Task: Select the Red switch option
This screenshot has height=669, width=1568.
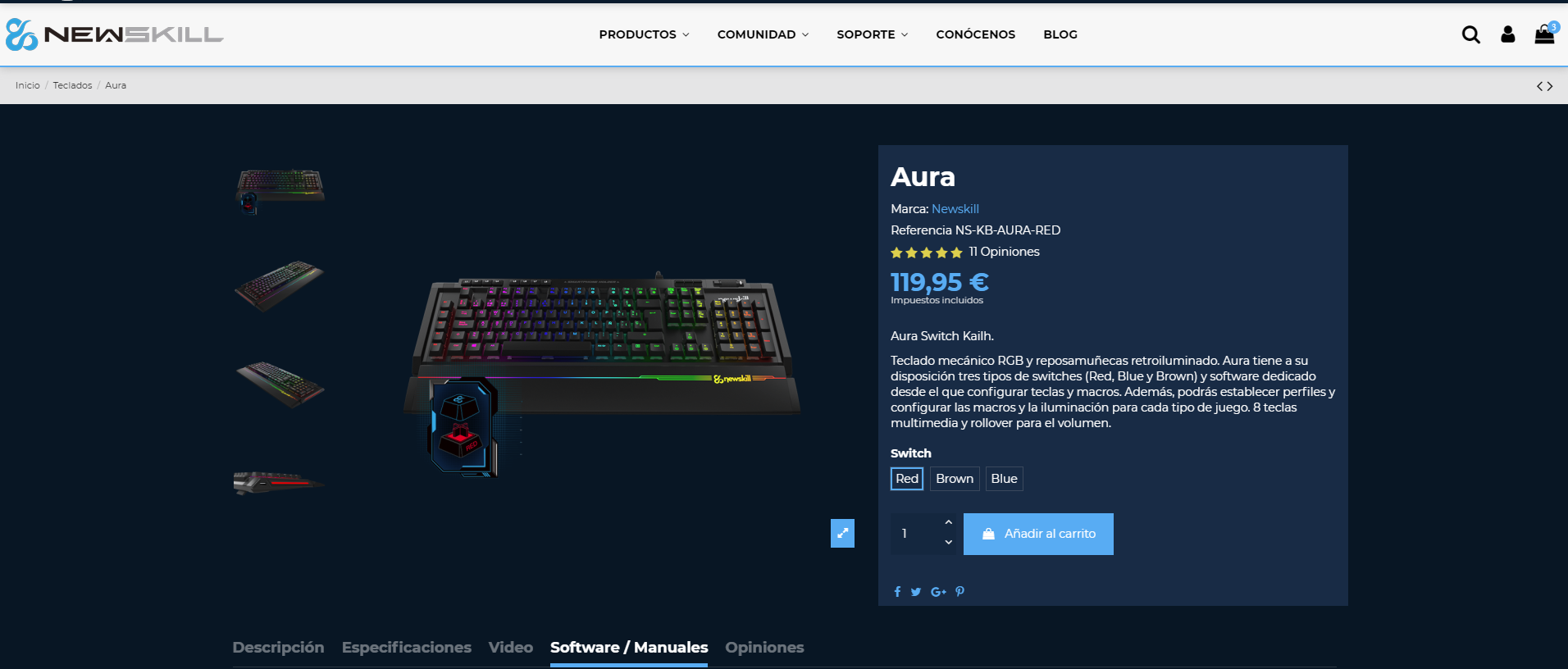Action: coord(907,479)
